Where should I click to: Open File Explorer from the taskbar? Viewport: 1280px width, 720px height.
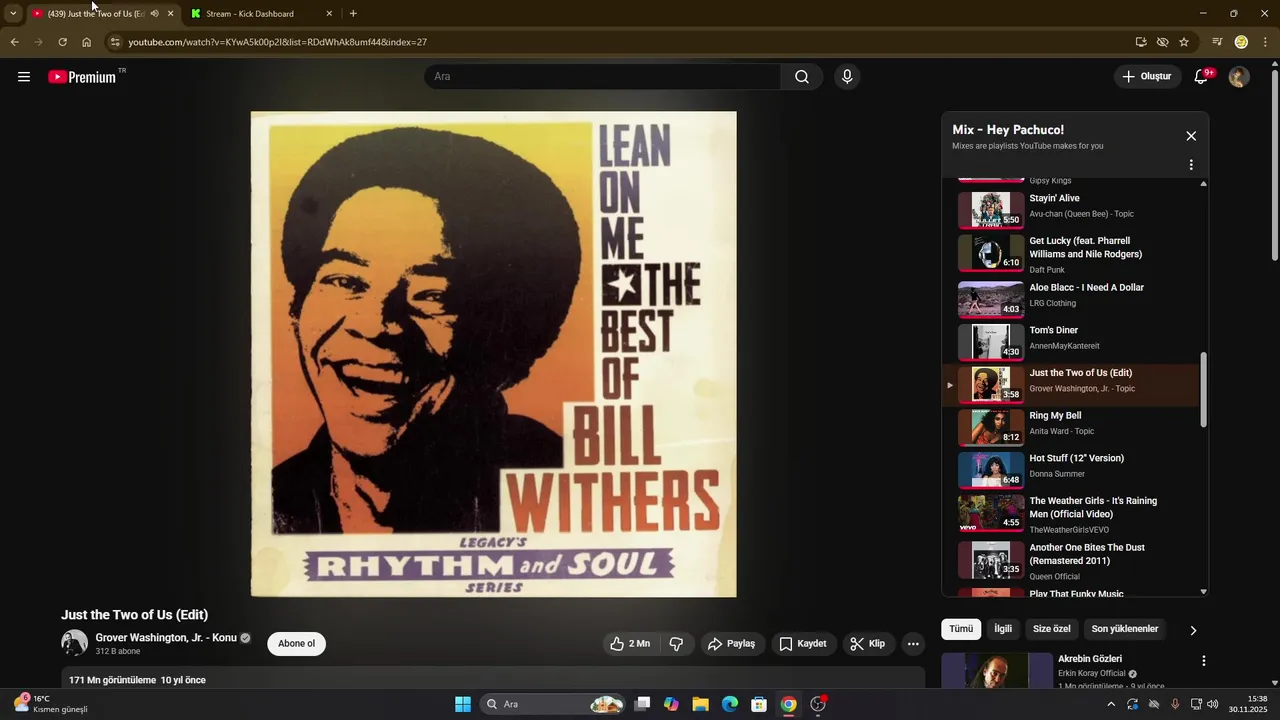pos(700,704)
